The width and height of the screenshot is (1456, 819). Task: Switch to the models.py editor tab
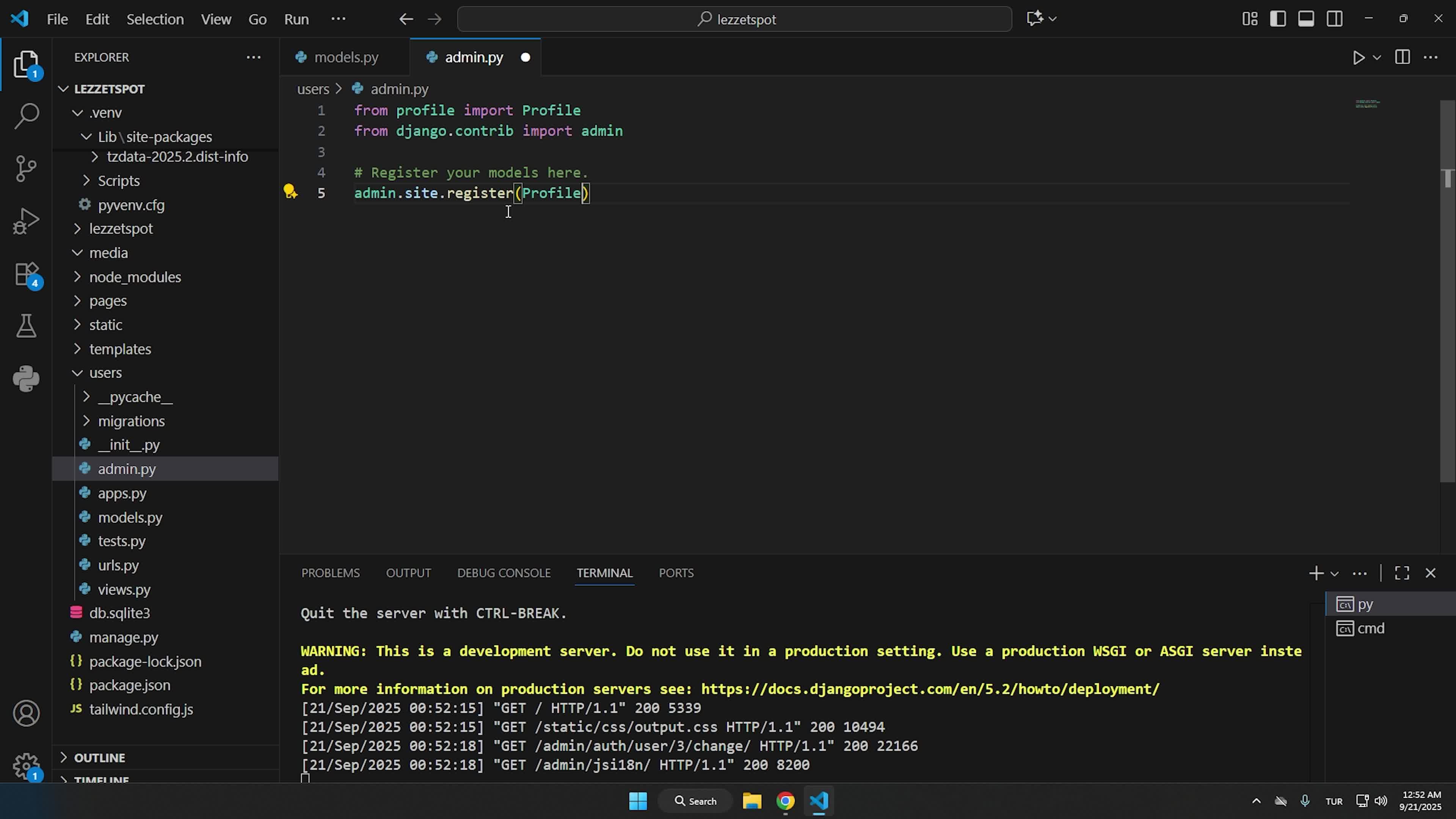click(345, 58)
